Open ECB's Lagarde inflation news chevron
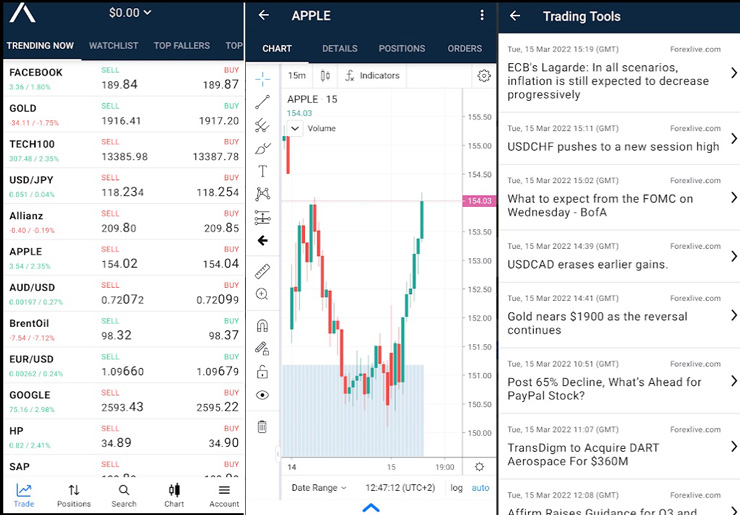 [734, 73]
